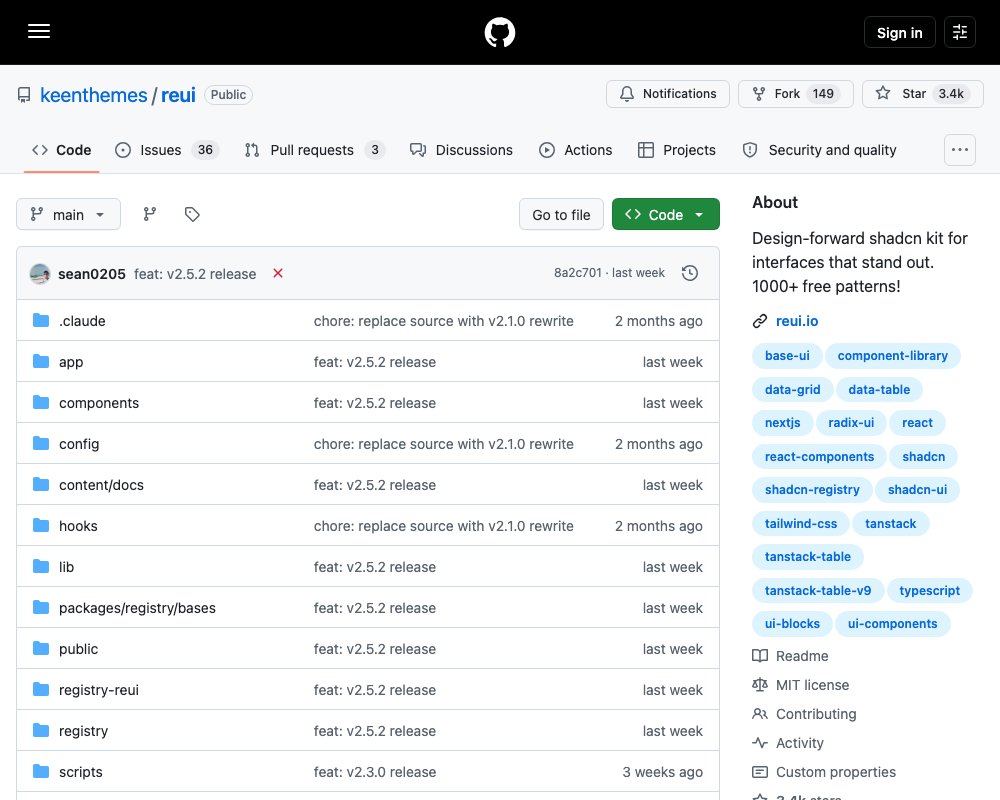This screenshot has width=1000, height=800.
Task: Select the base-ui topic tag
Action: [x=787, y=355]
